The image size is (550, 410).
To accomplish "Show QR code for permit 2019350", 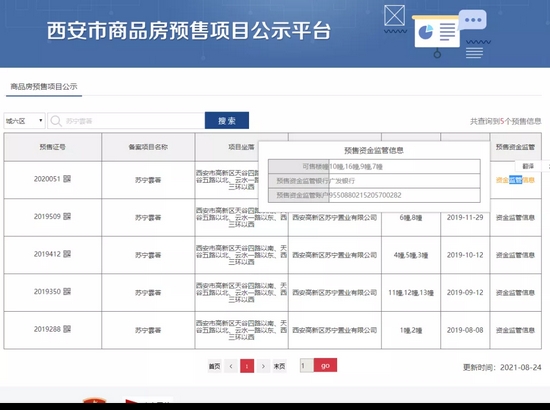I will [x=67, y=291].
